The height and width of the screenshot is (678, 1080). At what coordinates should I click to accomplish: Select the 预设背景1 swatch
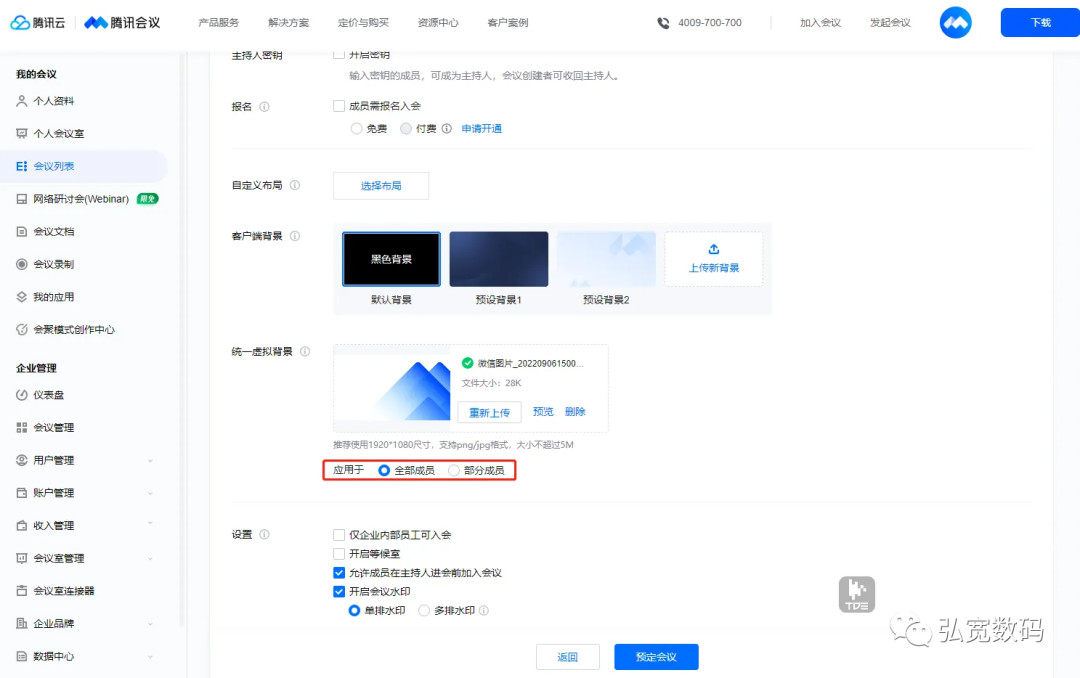point(498,258)
